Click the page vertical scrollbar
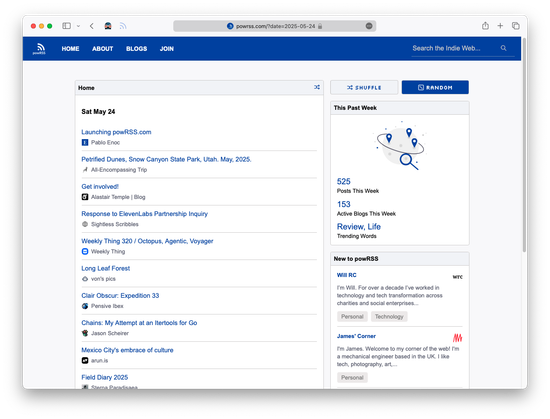550x419 pixels. click(x=524, y=144)
